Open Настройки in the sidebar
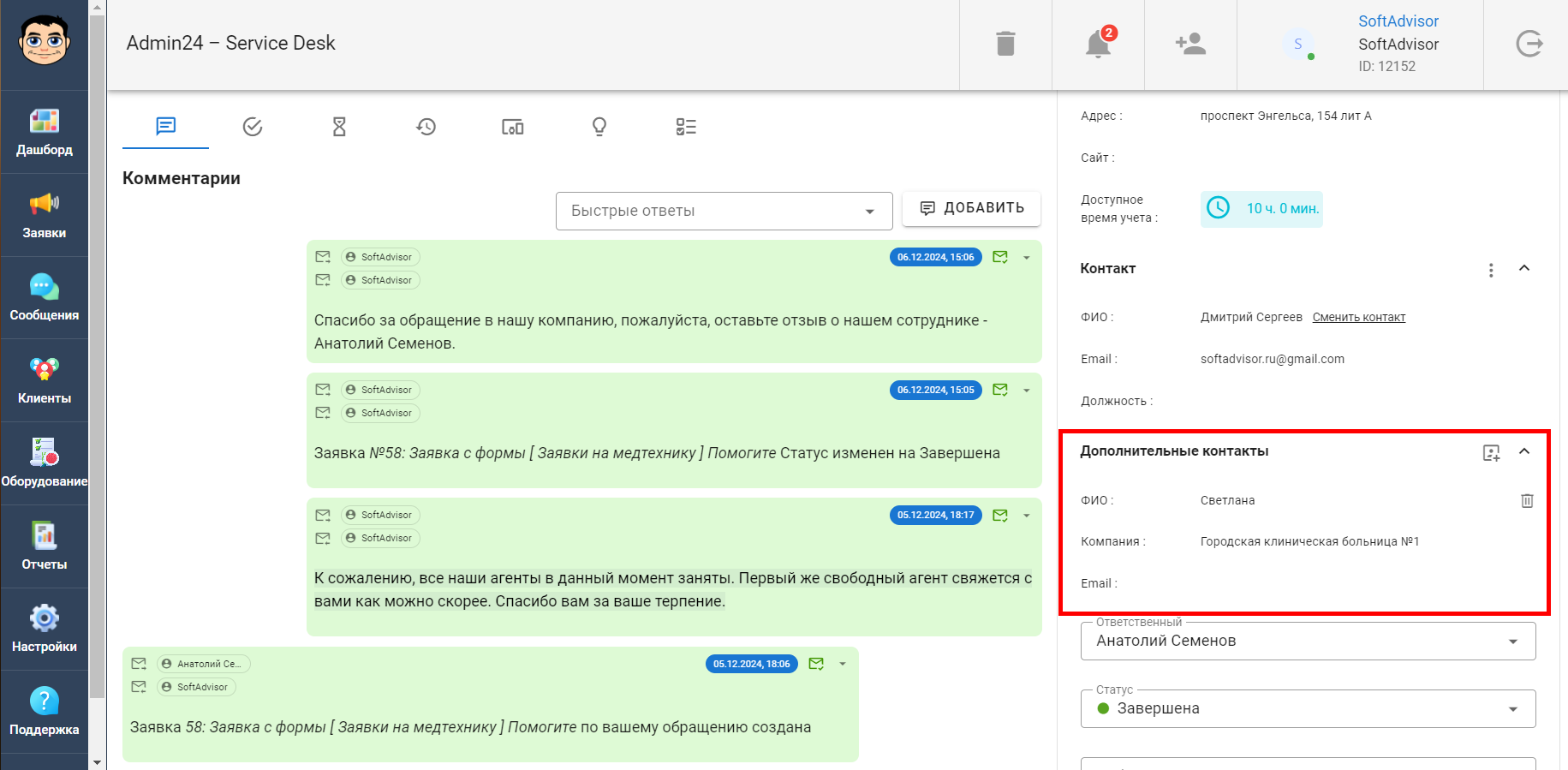The height and width of the screenshot is (770, 1568). point(45,630)
